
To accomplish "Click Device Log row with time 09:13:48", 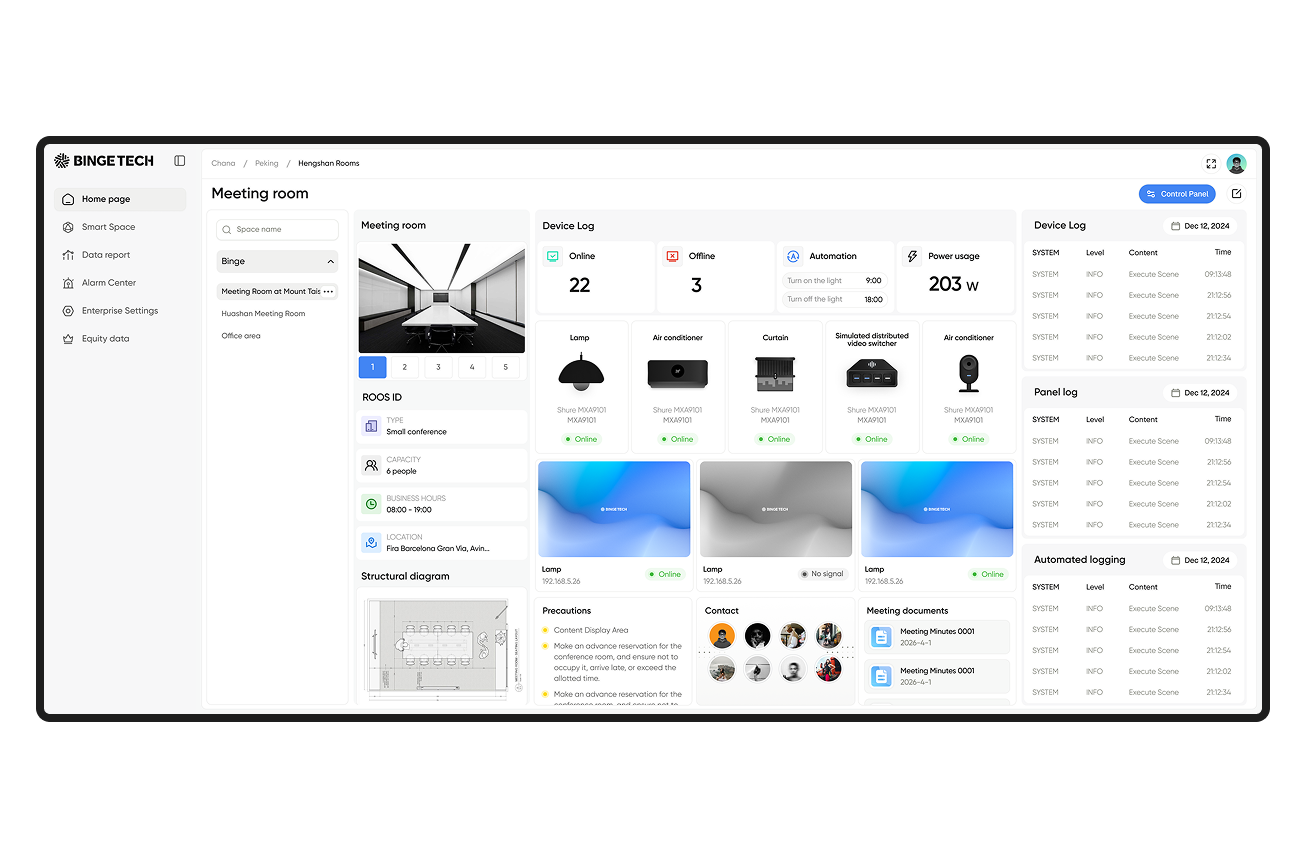I will (1133, 274).
